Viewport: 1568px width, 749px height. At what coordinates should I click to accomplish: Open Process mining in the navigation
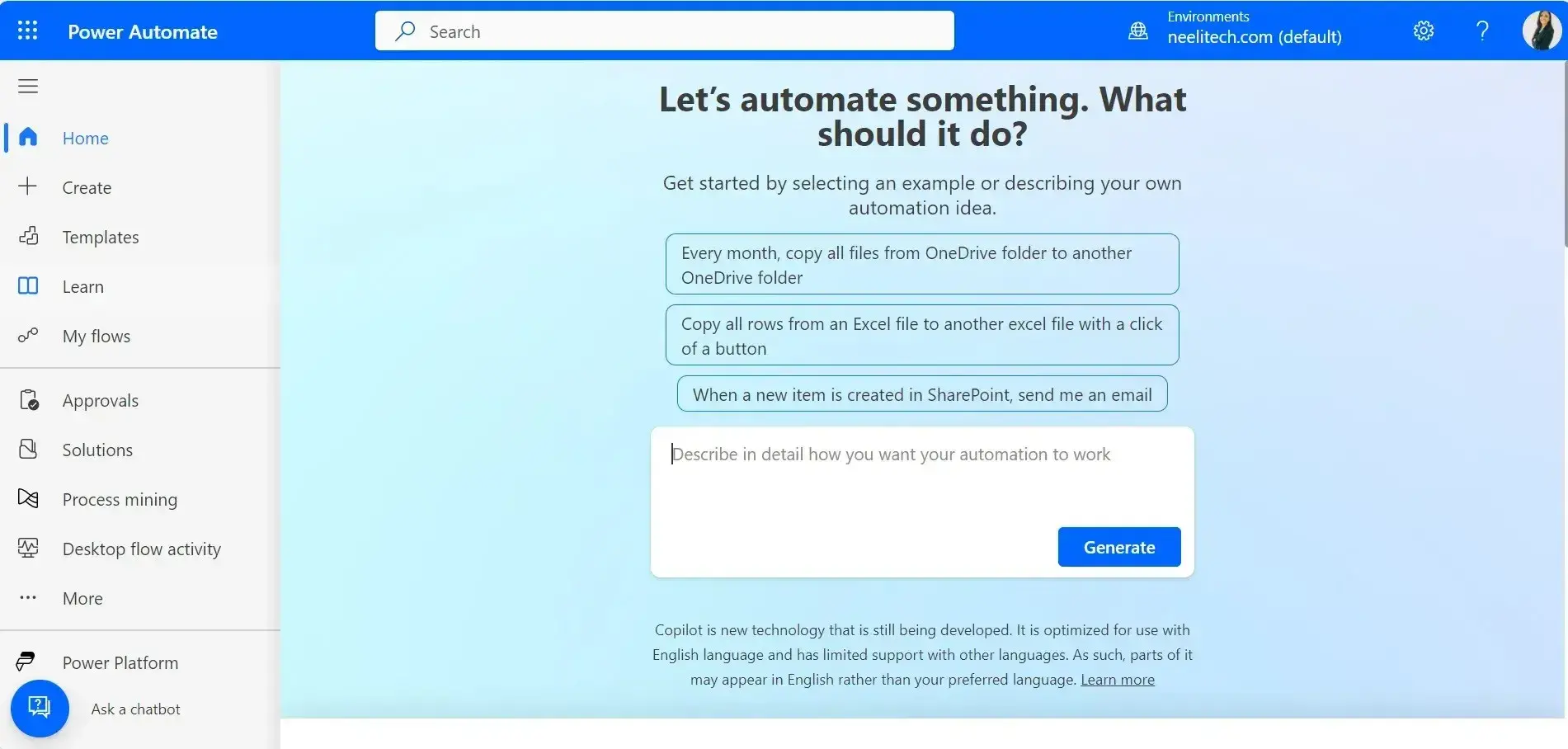point(140,499)
